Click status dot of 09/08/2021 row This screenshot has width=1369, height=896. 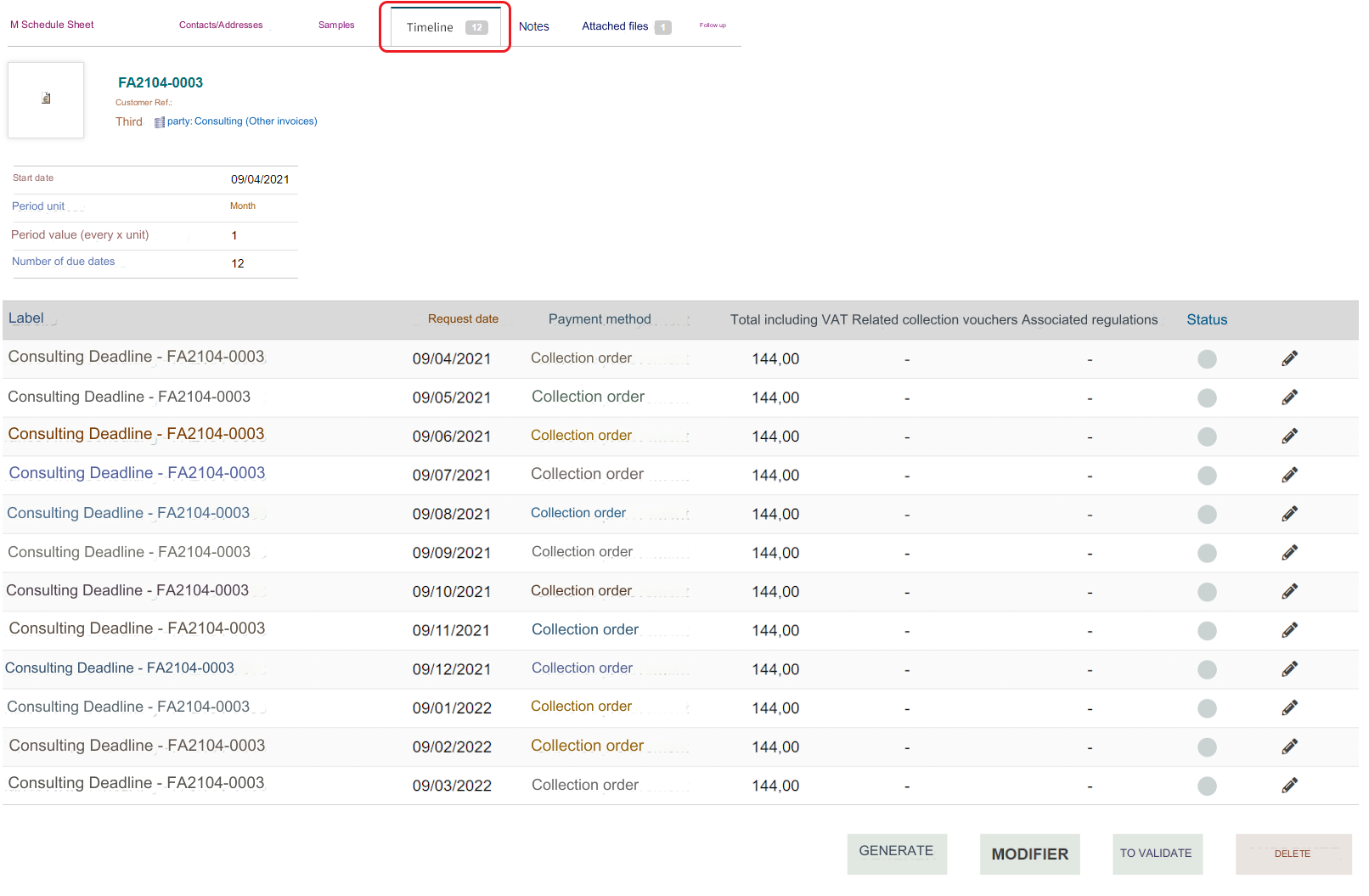coord(1207,515)
